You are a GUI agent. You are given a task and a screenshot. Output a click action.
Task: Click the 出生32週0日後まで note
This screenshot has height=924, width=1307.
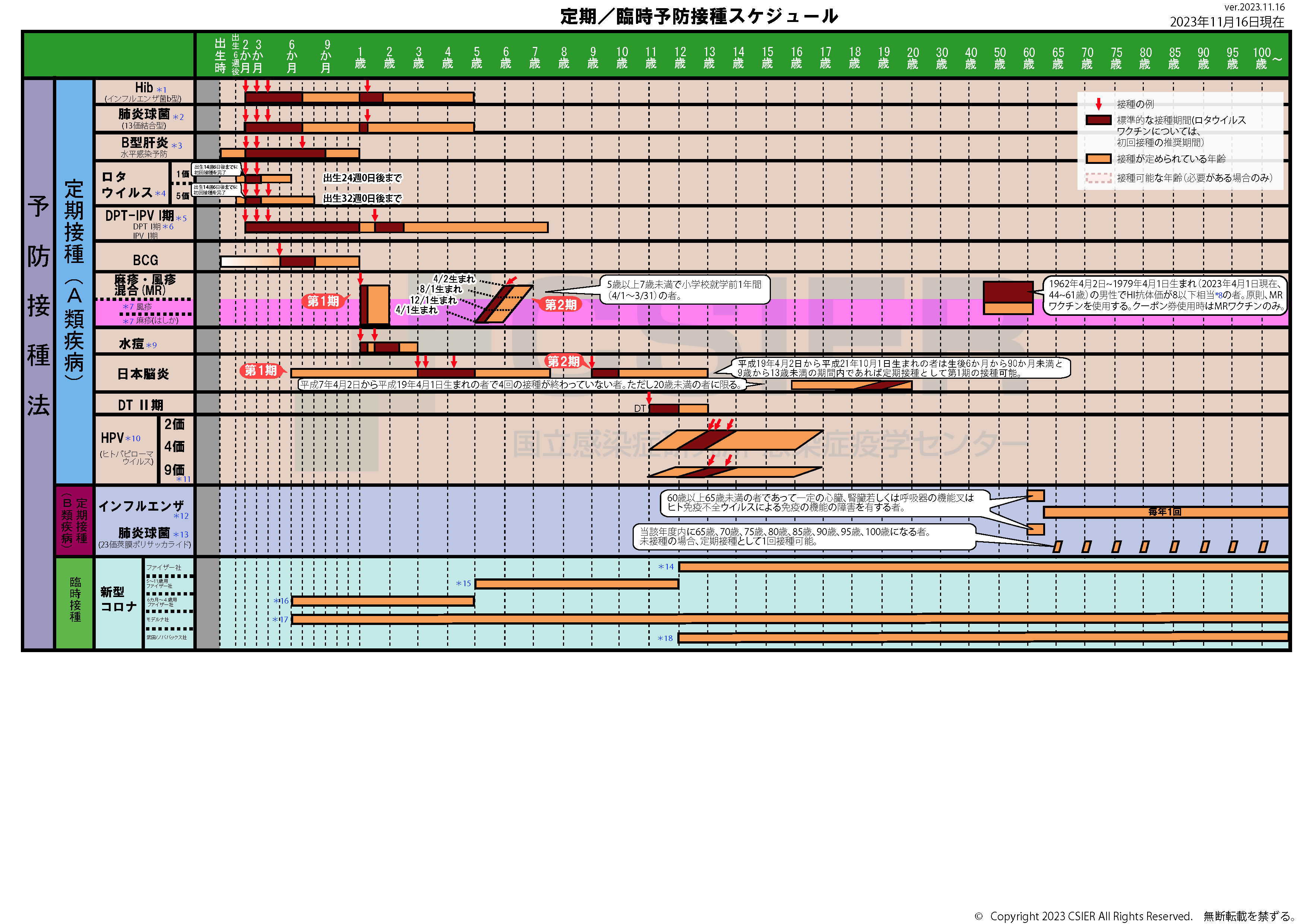tap(362, 198)
